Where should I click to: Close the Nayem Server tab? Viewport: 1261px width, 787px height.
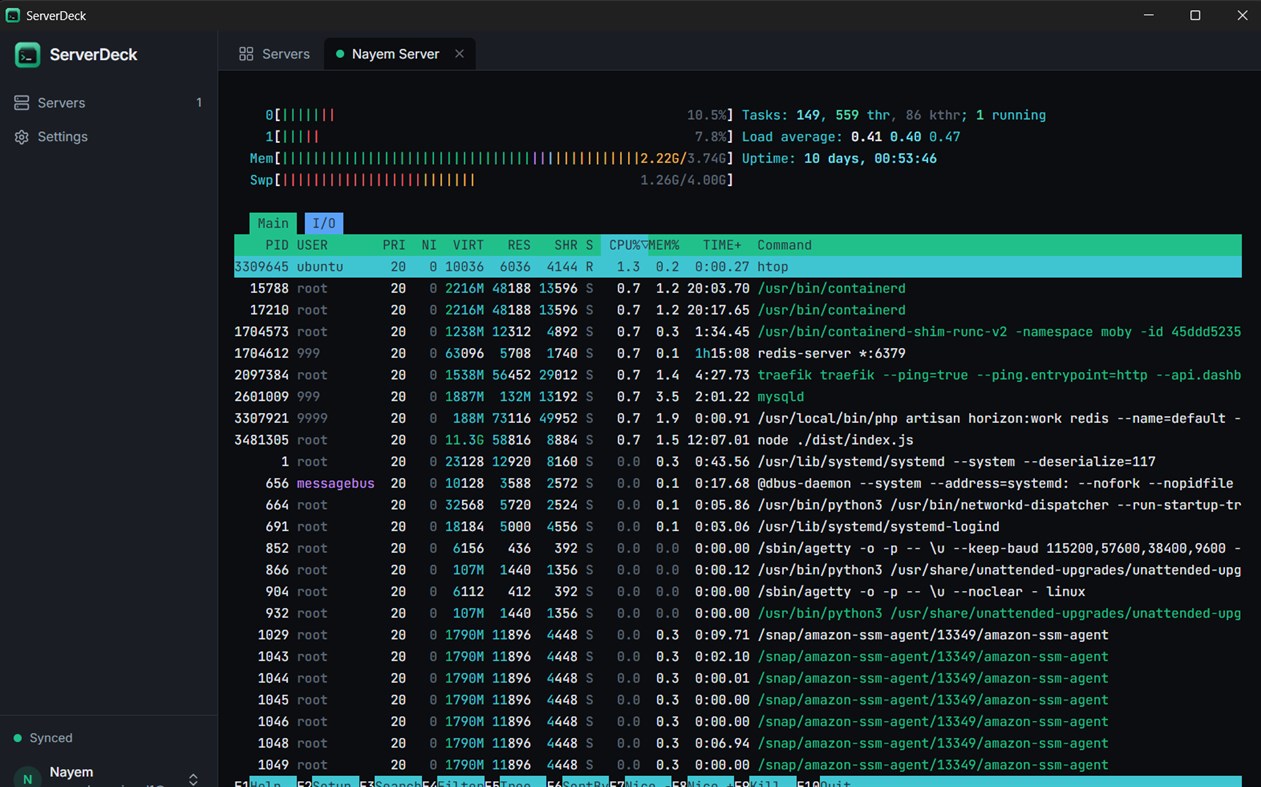pos(459,54)
